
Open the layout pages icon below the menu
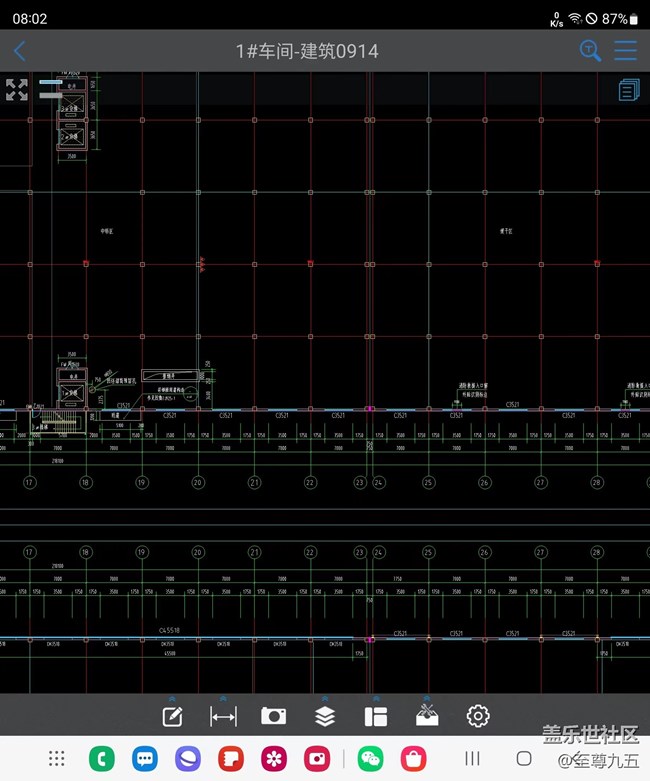(628, 91)
